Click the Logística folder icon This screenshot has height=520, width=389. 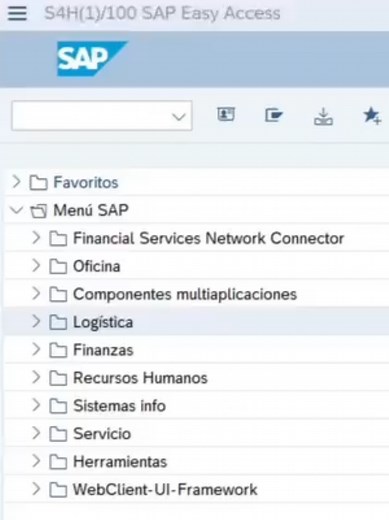pyautogui.click(x=58, y=322)
